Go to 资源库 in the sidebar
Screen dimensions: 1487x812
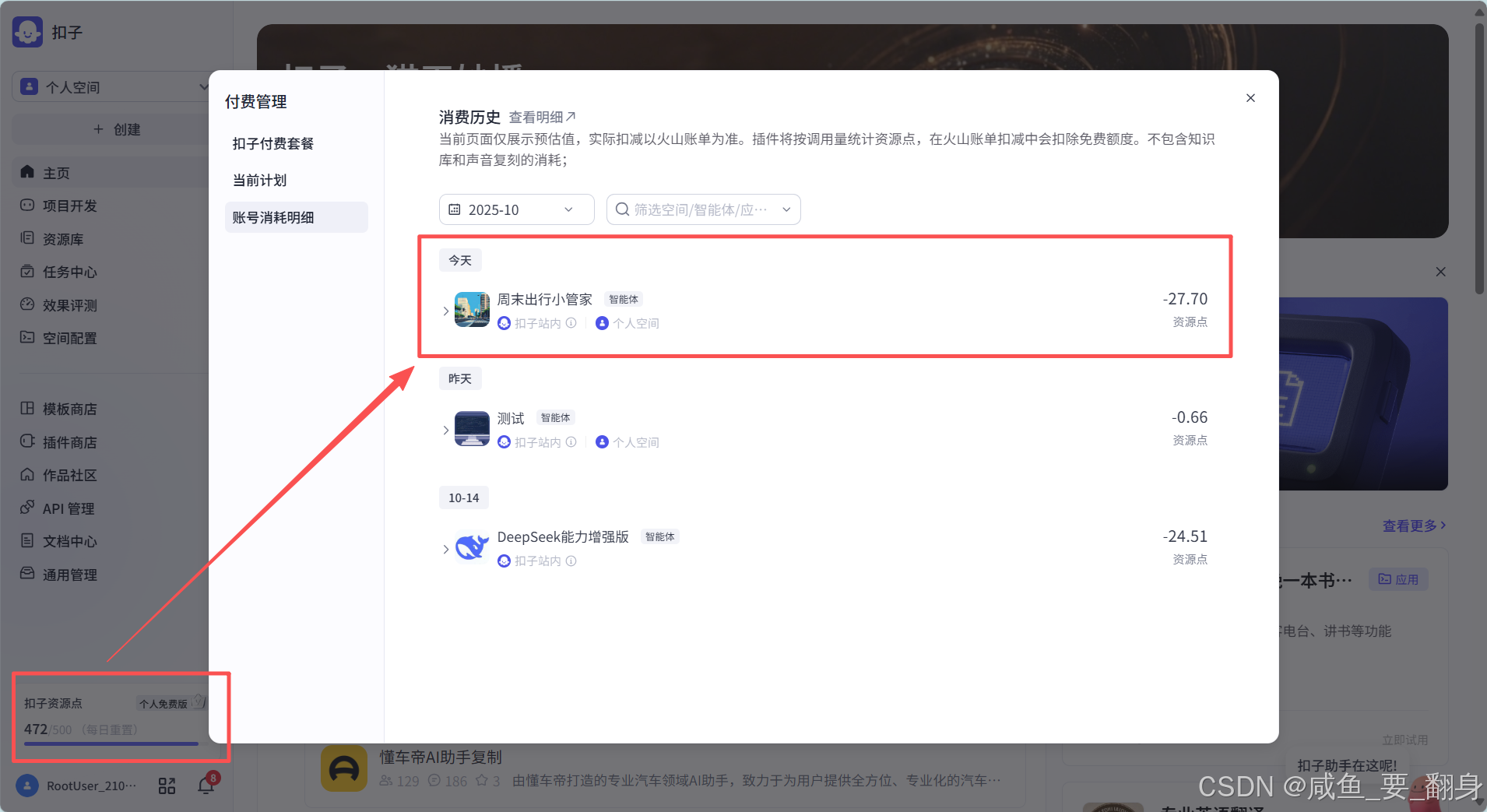pos(109,239)
